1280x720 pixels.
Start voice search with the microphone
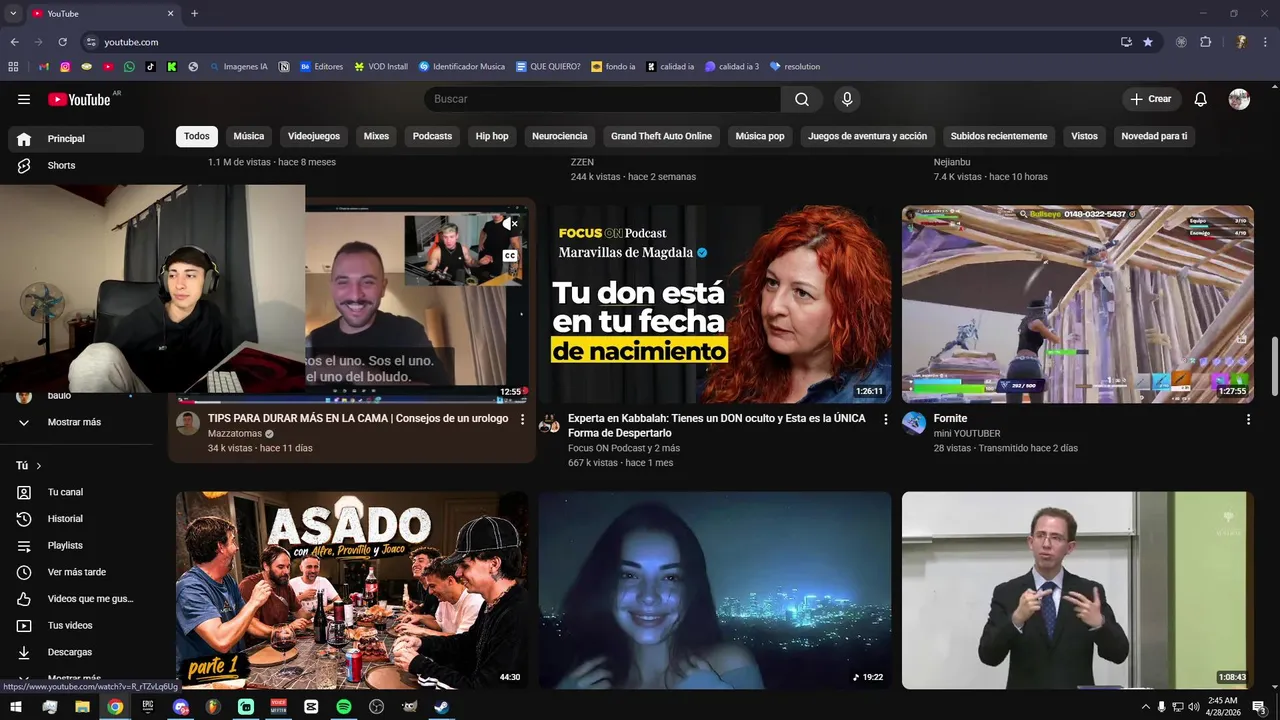click(x=847, y=99)
